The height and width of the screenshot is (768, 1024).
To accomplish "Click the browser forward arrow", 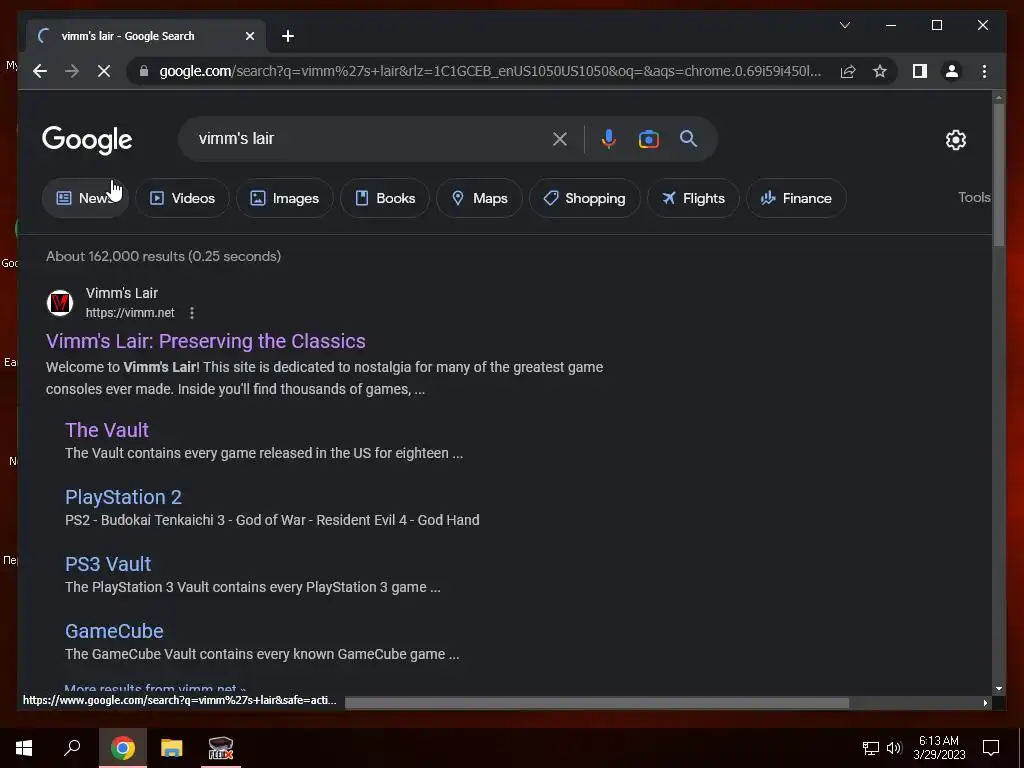I will coord(72,71).
